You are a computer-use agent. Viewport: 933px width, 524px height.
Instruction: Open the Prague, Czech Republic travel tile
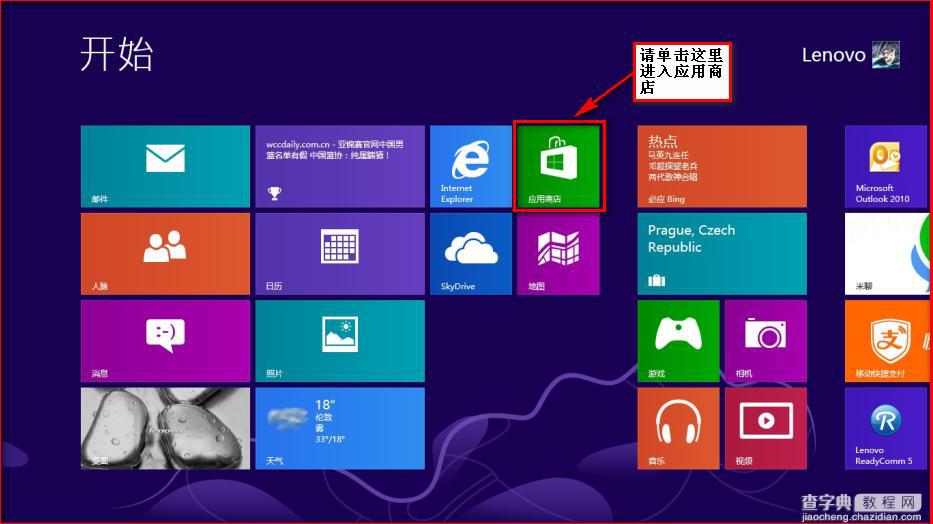(x=722, y=254)
